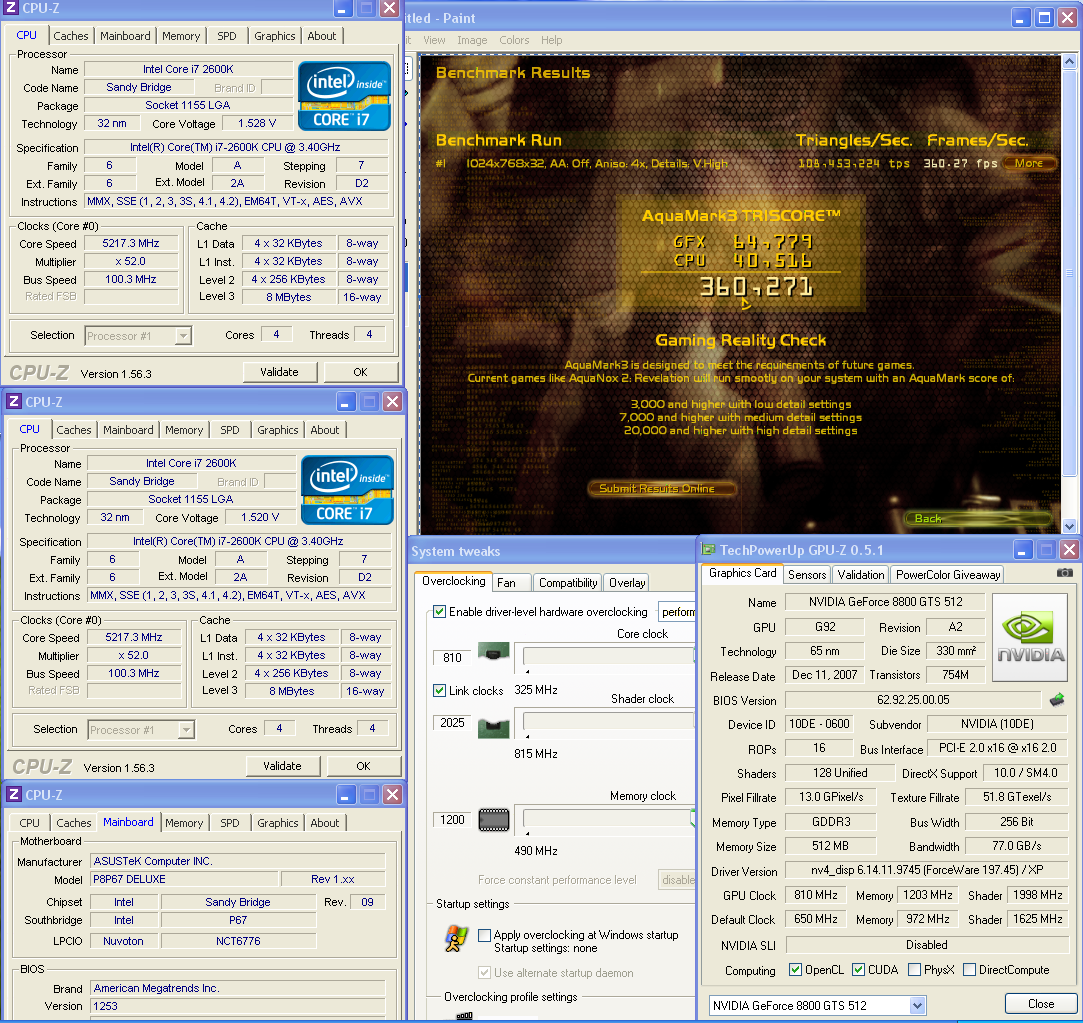Click the top CPU-Z title bar Z icon
Viewport: 1083px width, 1023px height.
pos(11,8)
